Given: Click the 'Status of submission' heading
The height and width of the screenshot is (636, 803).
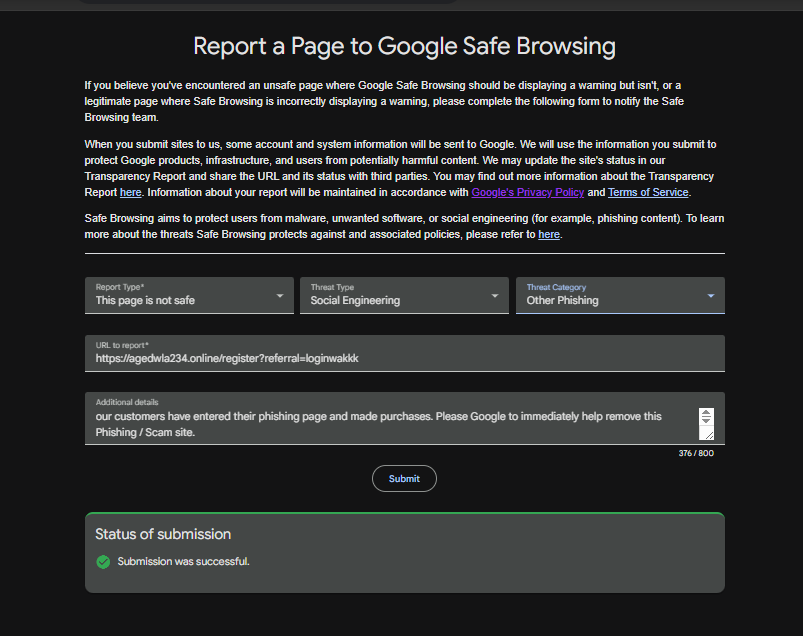Looking at the screenshot, I should pos(163,534).
